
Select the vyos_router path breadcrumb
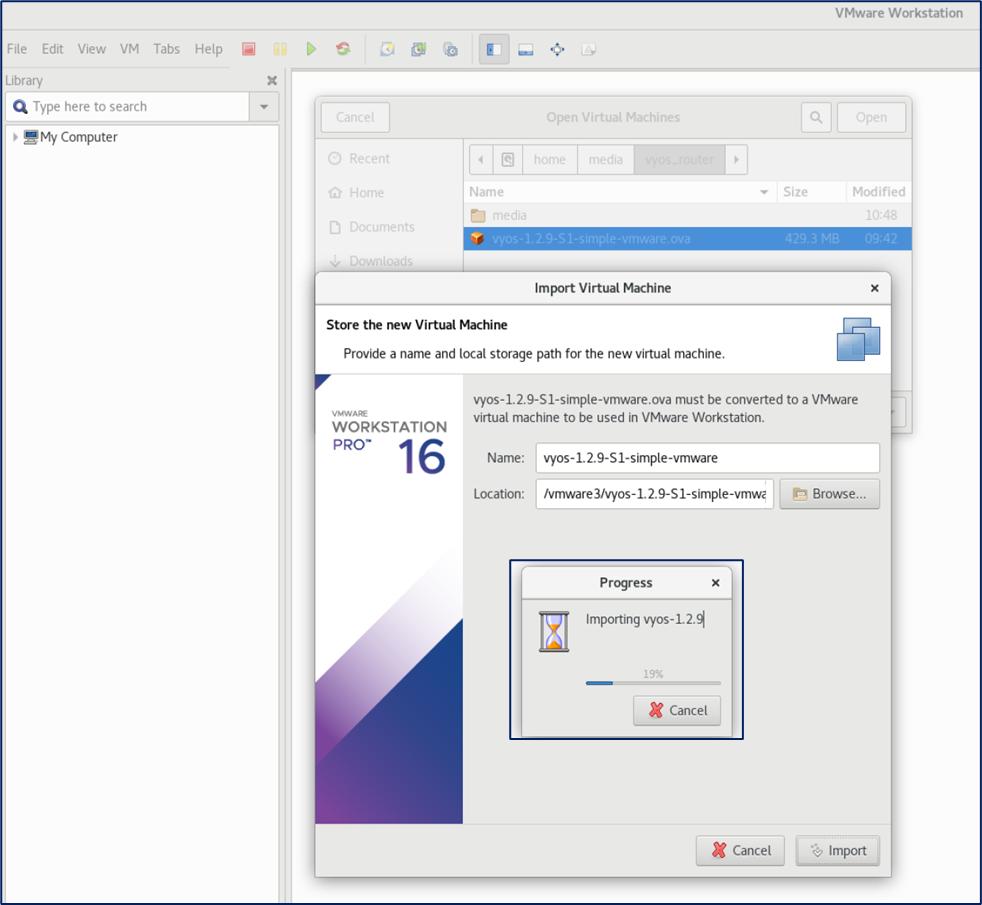pos(679,159)
